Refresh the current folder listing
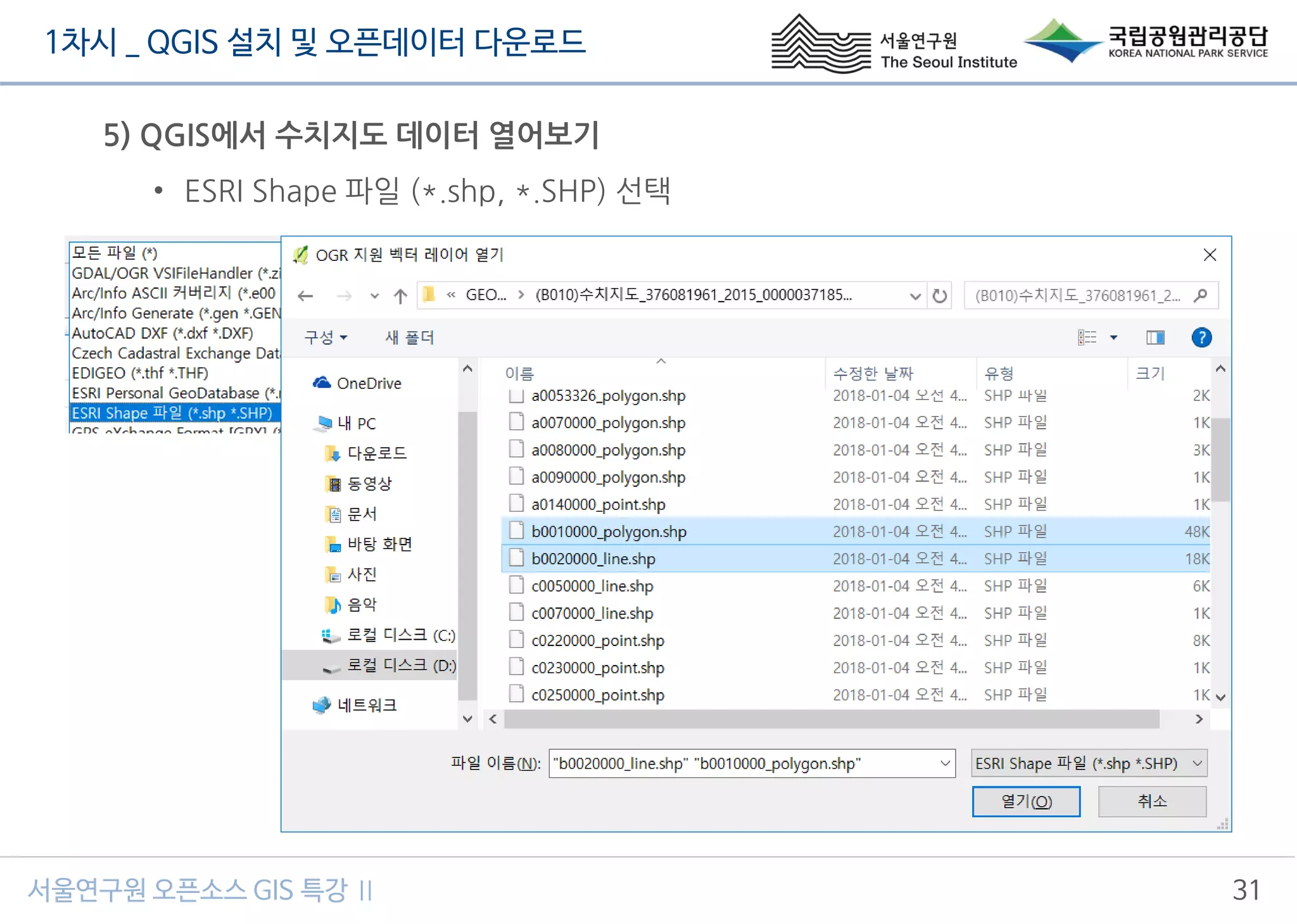Screen dimensions: 1297x924 [x=940, y=296]
